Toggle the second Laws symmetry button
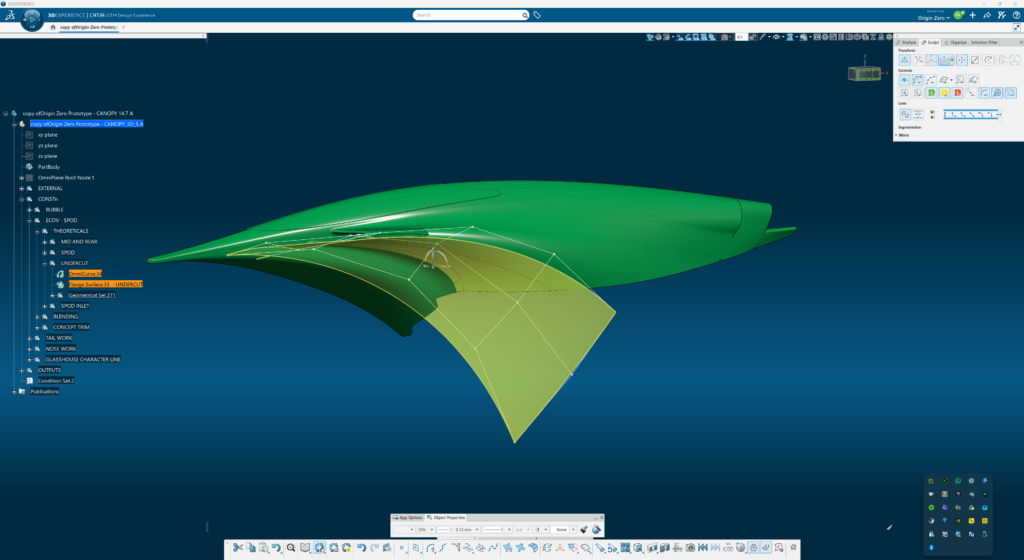This screenshot has height=560, width=1024. click(918, 114)
